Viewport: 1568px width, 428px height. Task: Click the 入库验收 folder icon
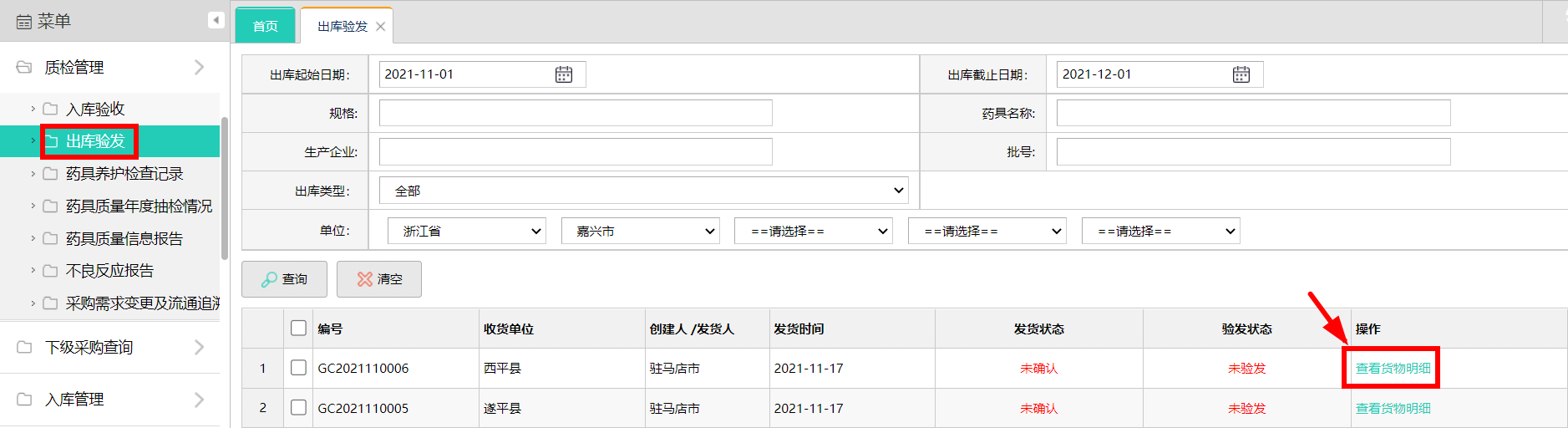(50, 109)
